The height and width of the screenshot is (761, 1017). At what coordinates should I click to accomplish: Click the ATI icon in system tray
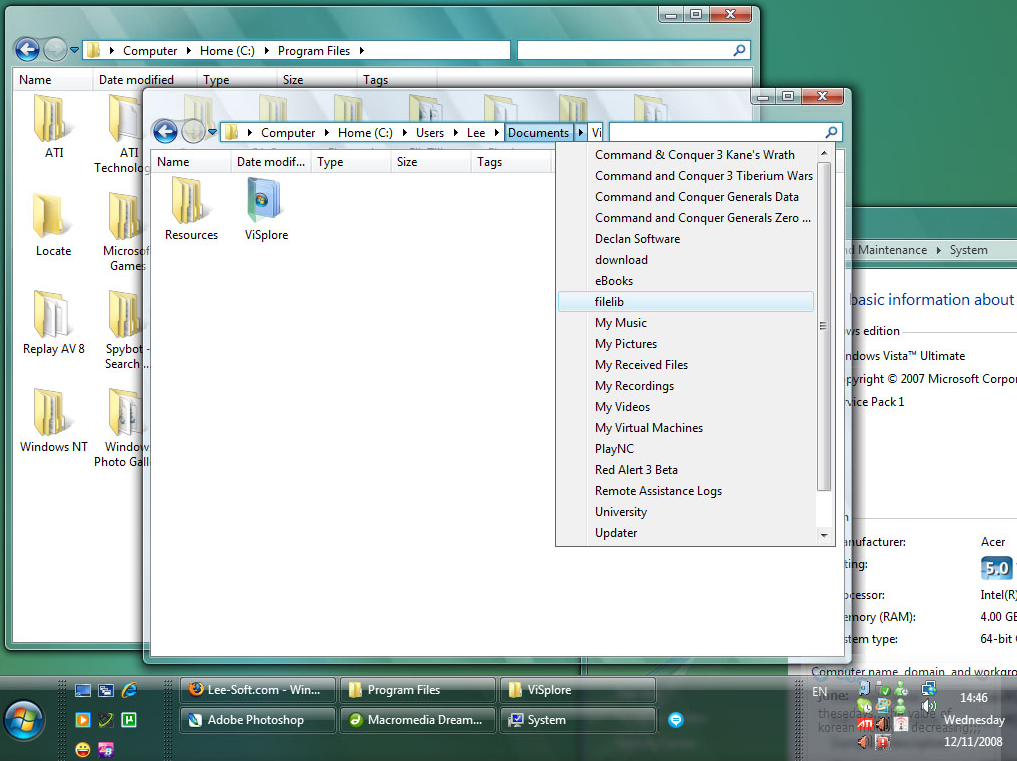click(x=864, y=723)
